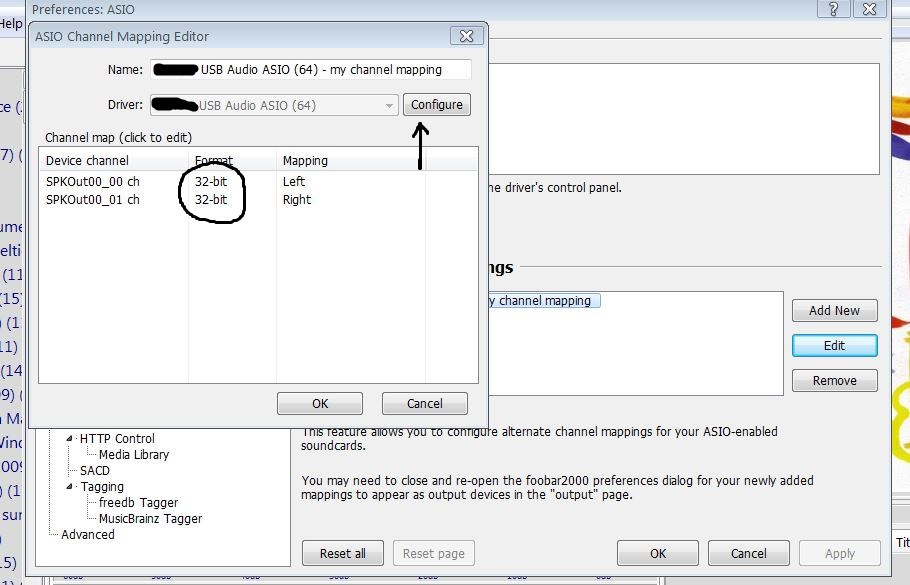
Task: Close the ASIO Channel Mapping Editor dialog
Action: tap(466, 36)
